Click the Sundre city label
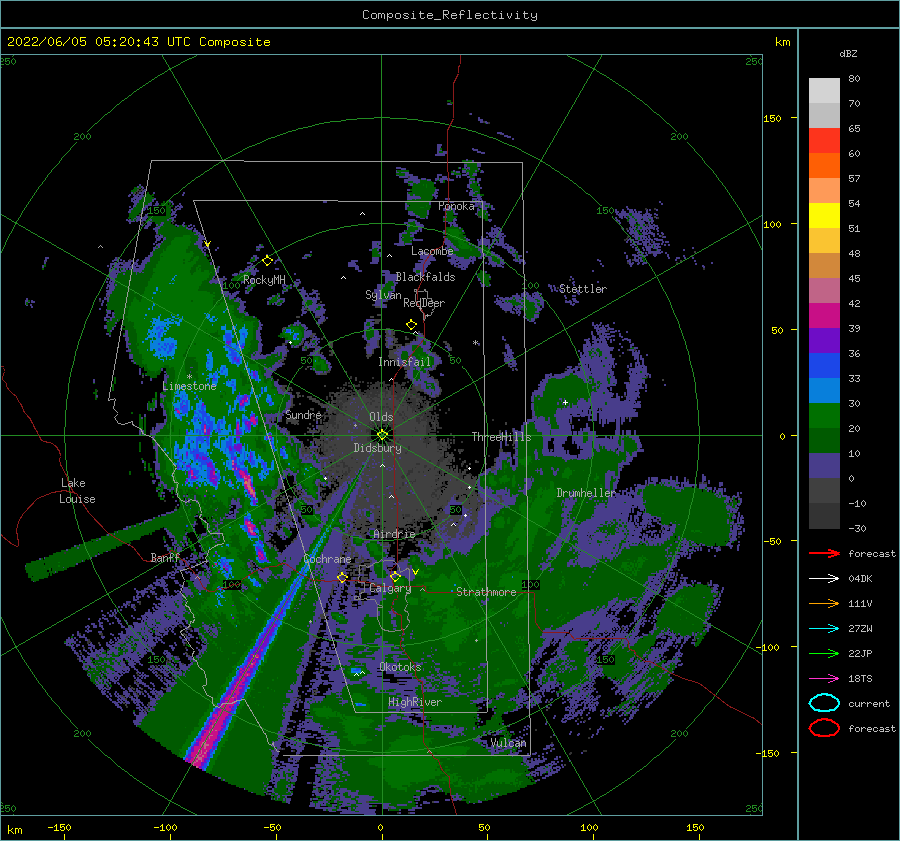The height and width of the screenshot is (841, 900). 304,414
